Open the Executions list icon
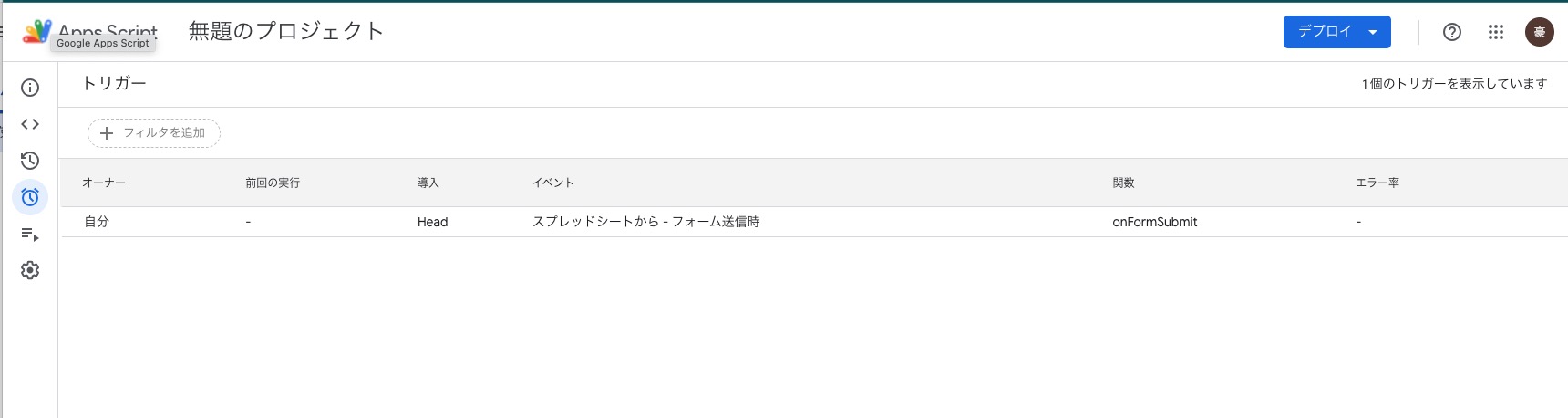This screenshot has width=1568, height=418. [x=30, y=235]
